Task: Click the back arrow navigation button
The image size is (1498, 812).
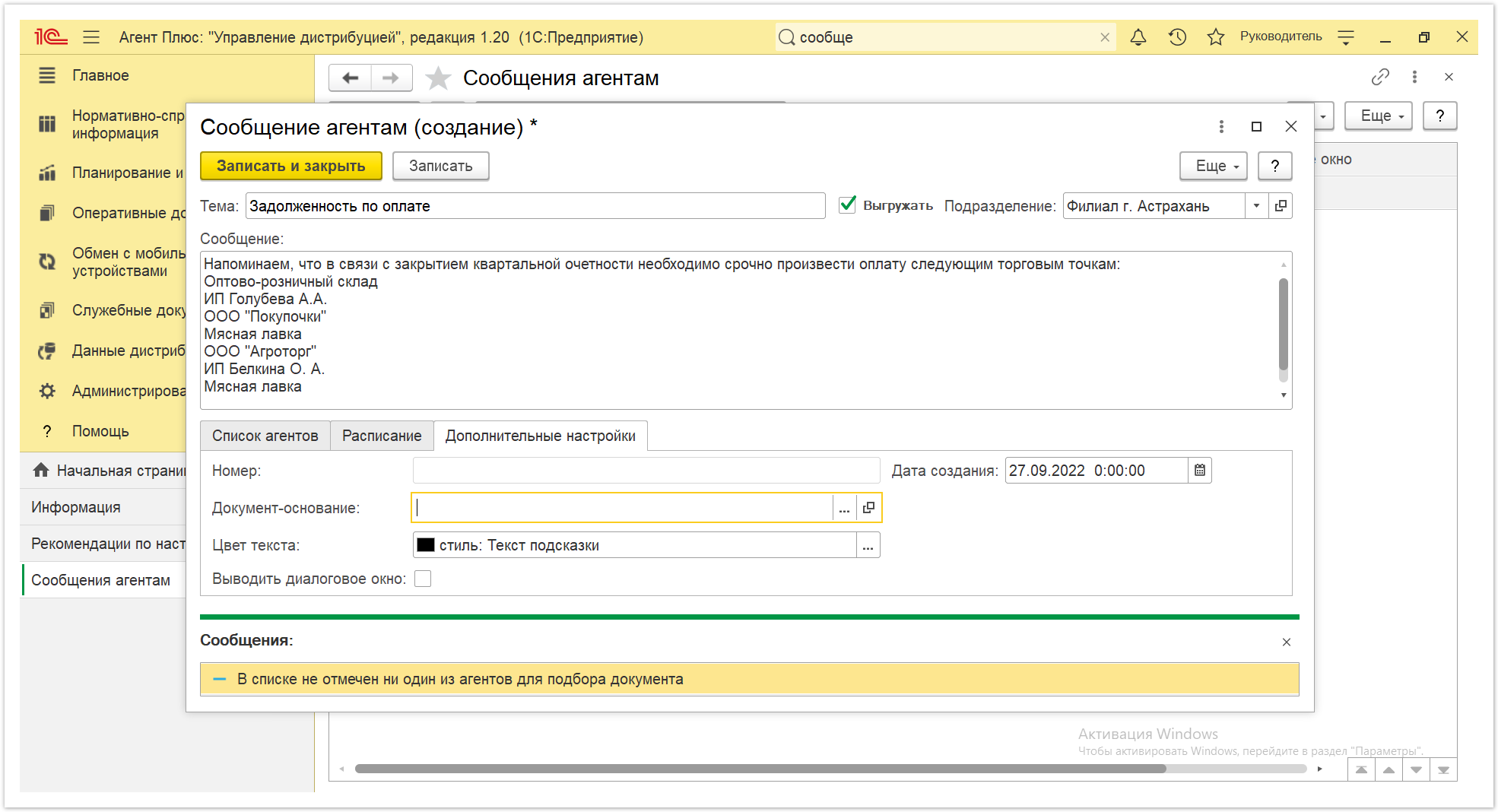Action: [351, 78]
